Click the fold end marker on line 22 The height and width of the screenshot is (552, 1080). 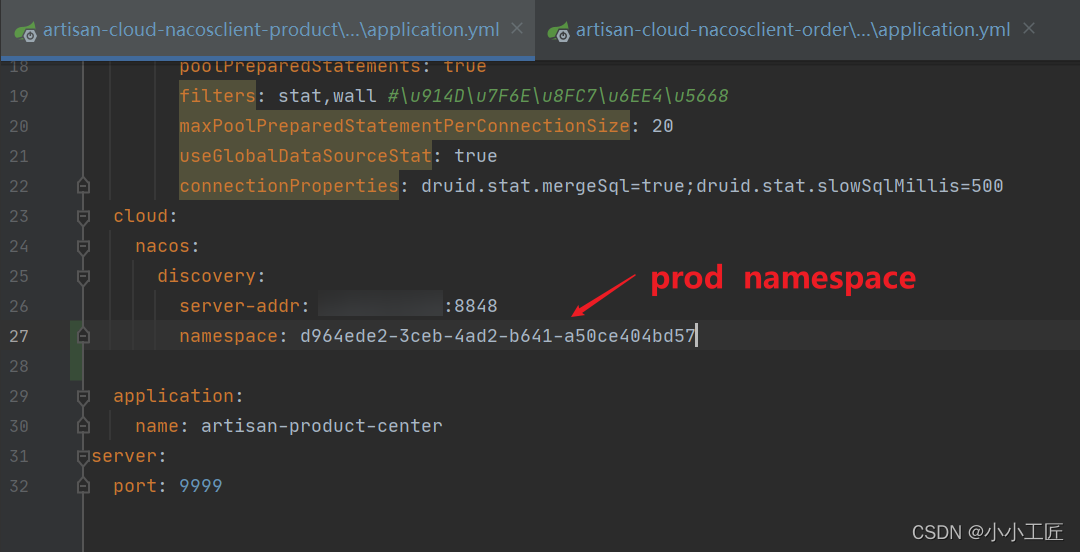click(83, 186)
